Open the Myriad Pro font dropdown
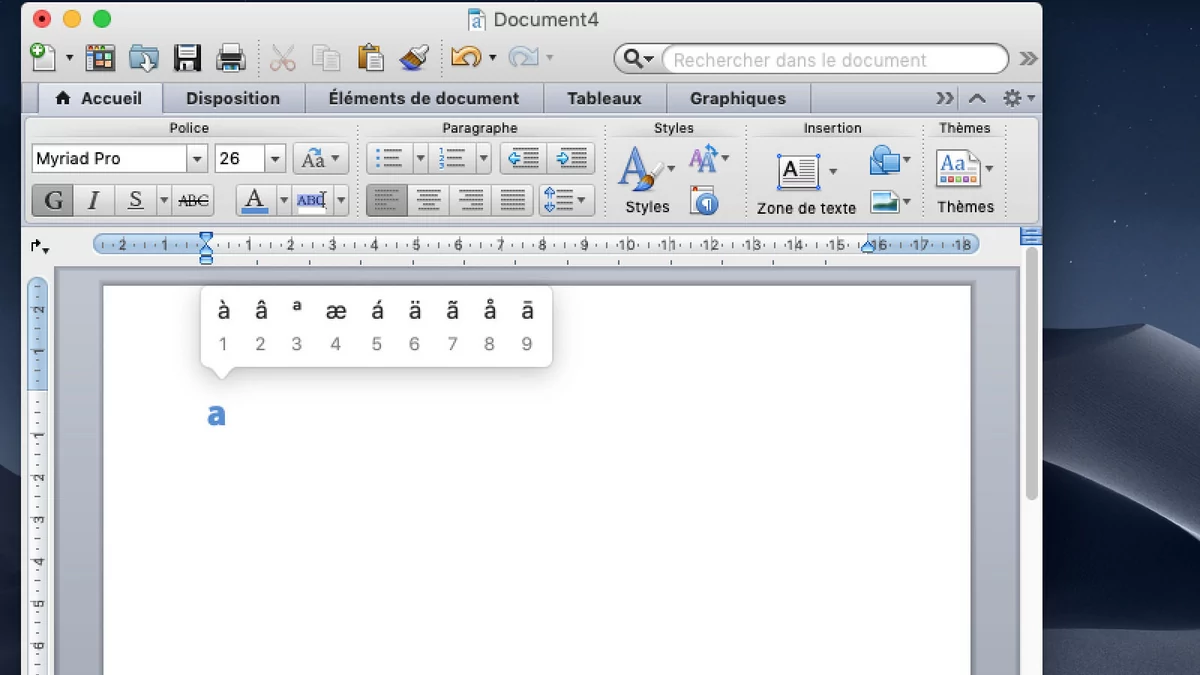 tap(197, 158)
